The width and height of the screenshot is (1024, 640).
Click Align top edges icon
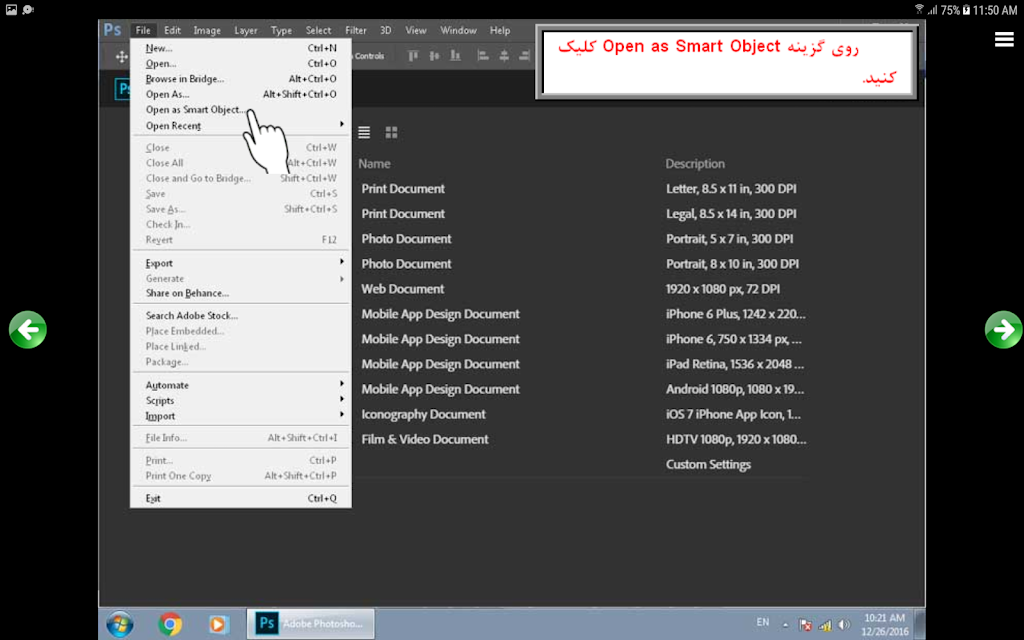(413, 56)
